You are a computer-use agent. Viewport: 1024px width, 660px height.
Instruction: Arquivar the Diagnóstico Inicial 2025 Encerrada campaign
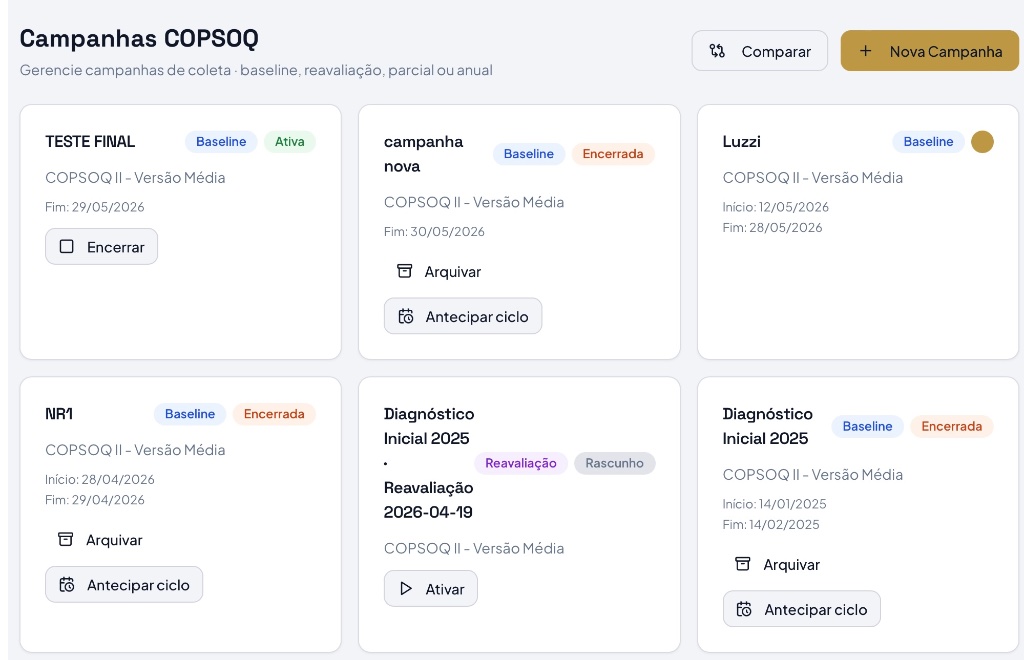click(x=778, y=565)
